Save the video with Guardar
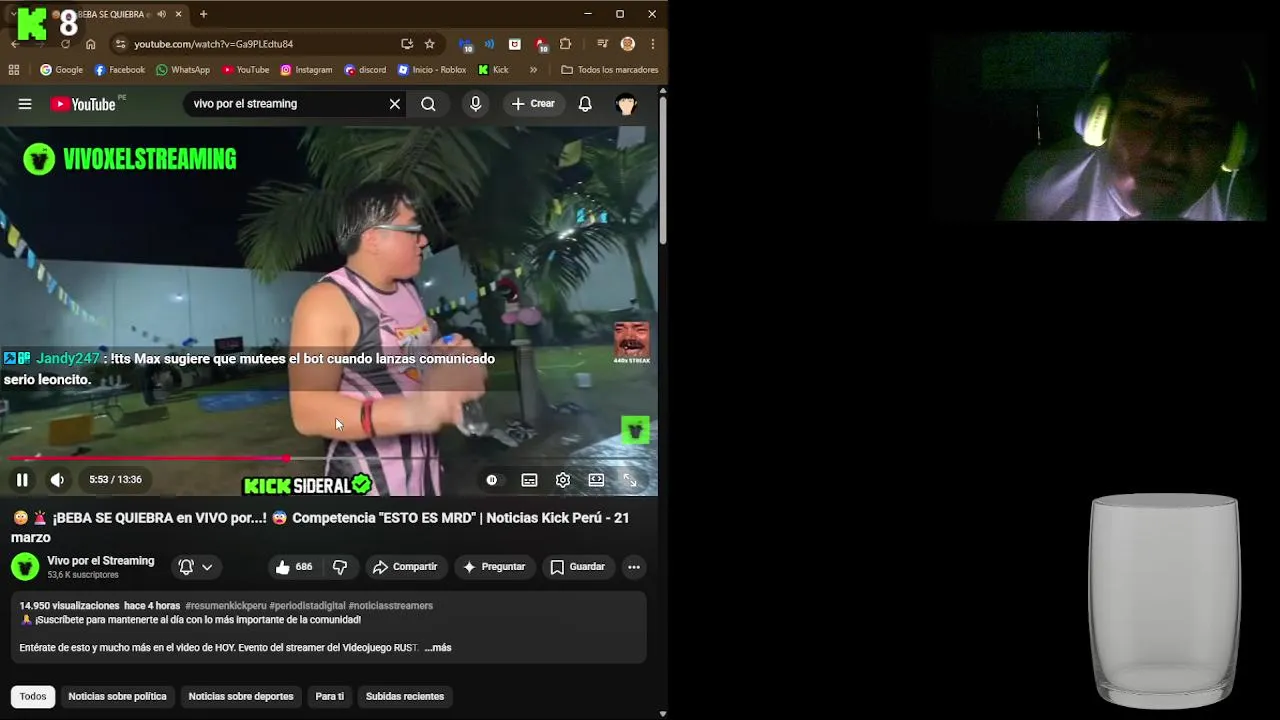The width and height of the screenshot is (1280, 720). click(578, 567)
